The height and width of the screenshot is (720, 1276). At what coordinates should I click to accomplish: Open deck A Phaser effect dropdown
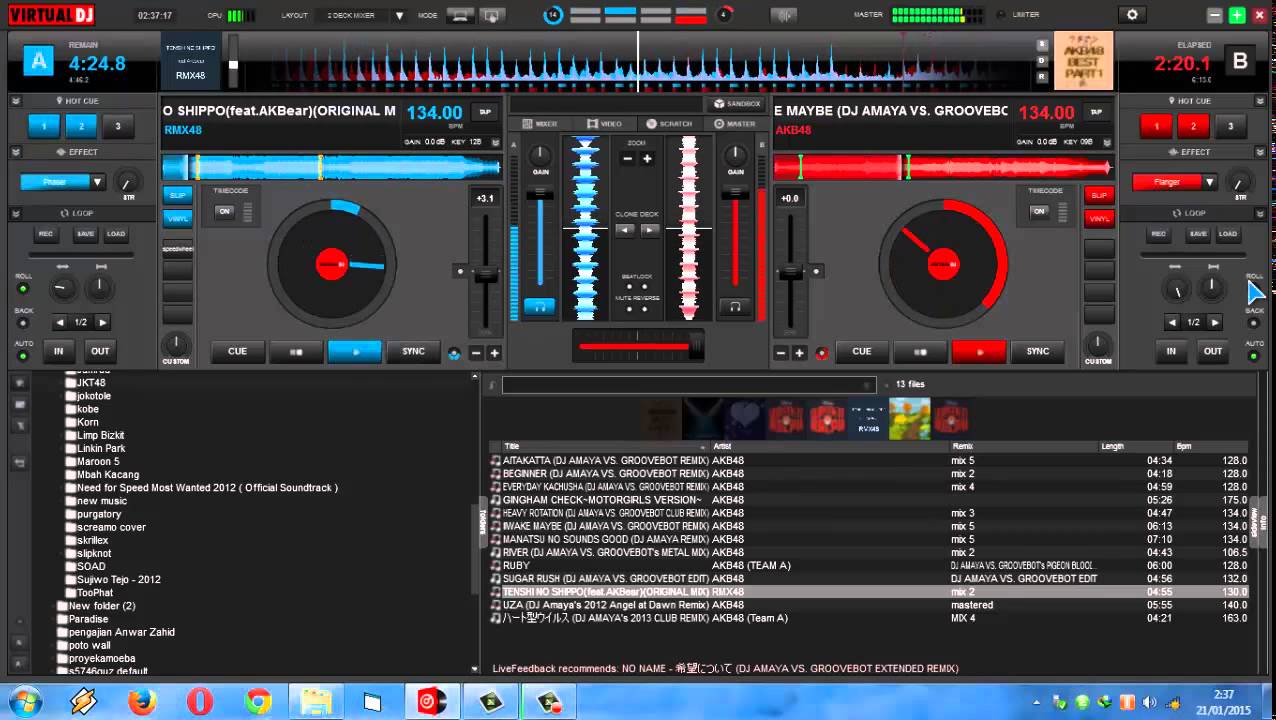pyautogui.click(x=97, y=182)
